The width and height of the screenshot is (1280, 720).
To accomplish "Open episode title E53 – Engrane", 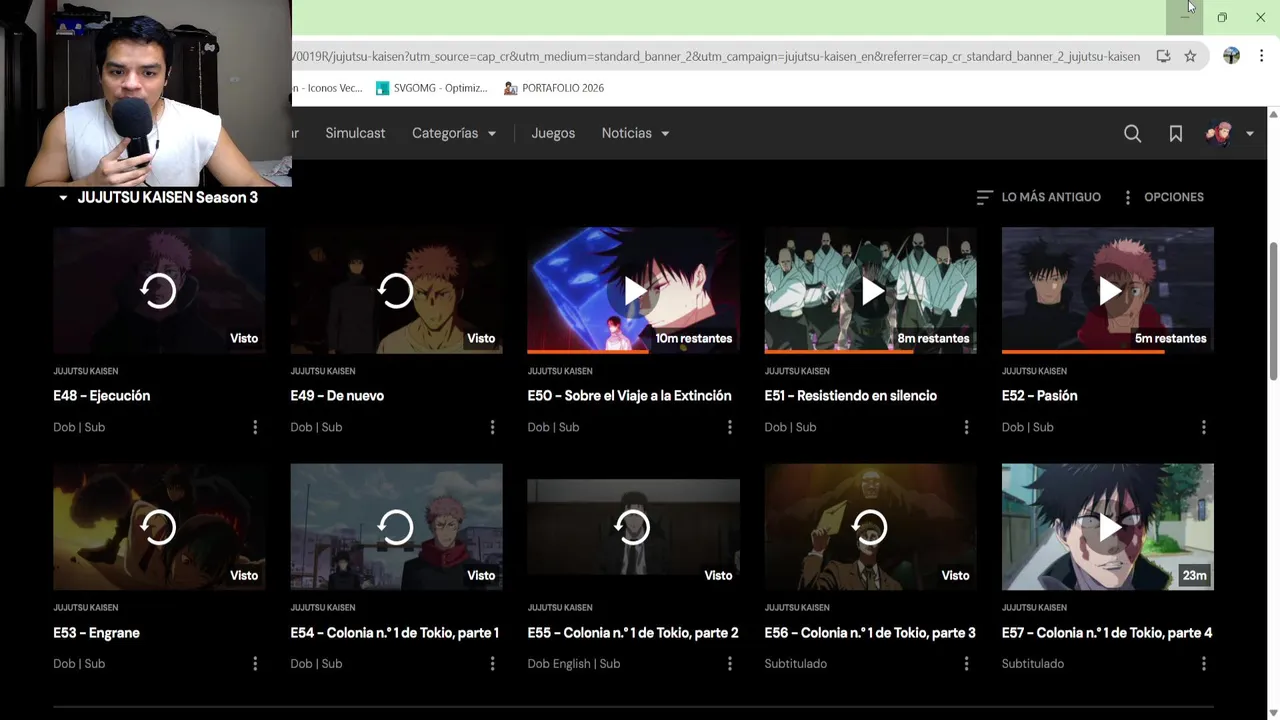I will pos(96,633).
